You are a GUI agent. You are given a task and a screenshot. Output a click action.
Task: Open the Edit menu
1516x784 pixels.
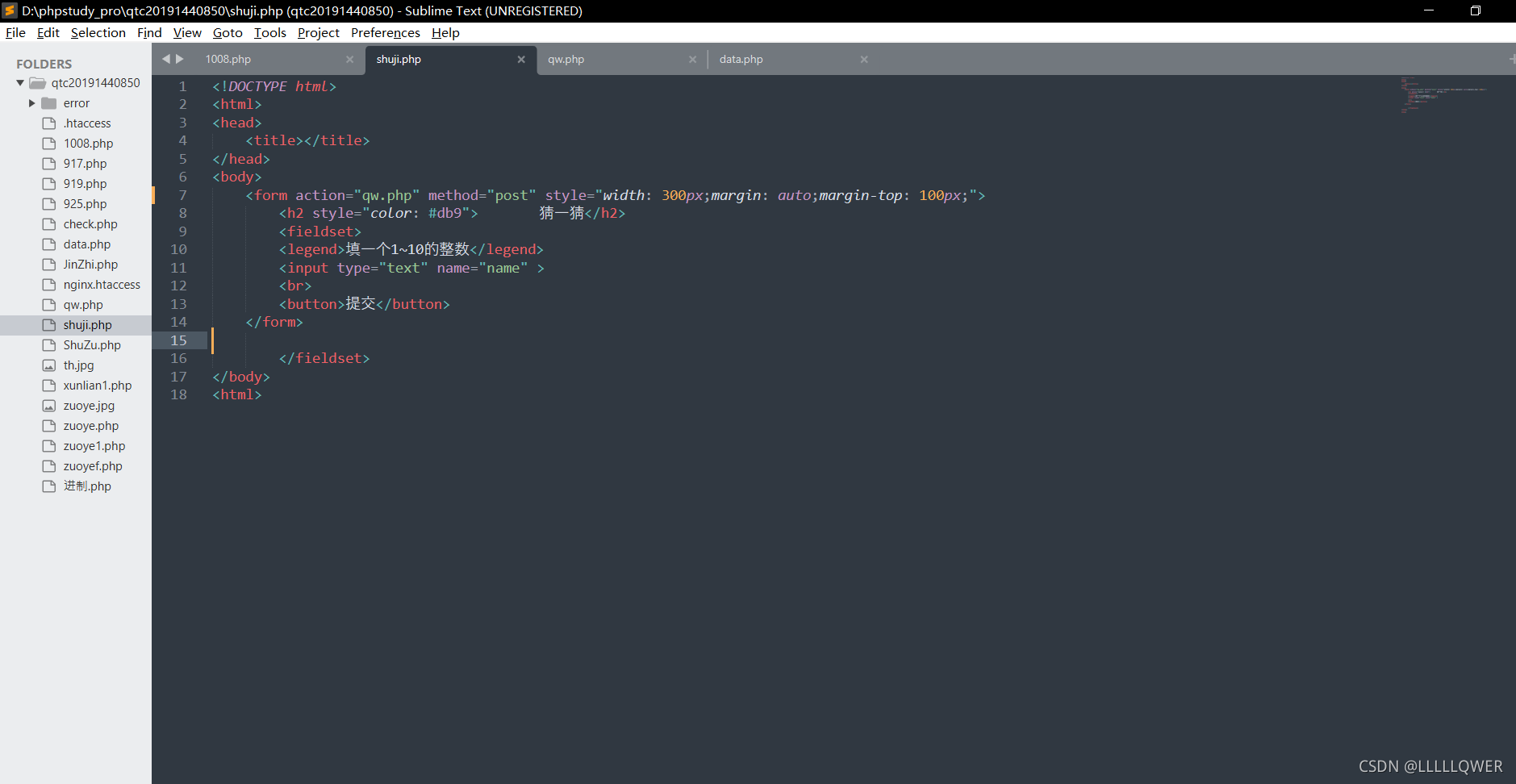(x=48, y=32)
